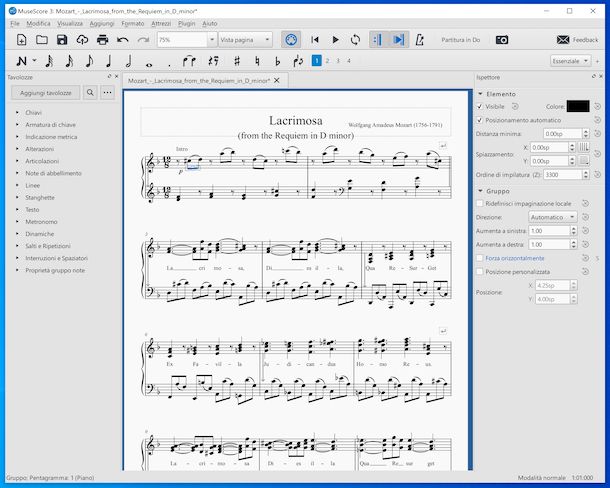Open the Essenziale workspace dropdown
Image resolution: width=610 pixels, height=488 pixels.
(571, 61)
